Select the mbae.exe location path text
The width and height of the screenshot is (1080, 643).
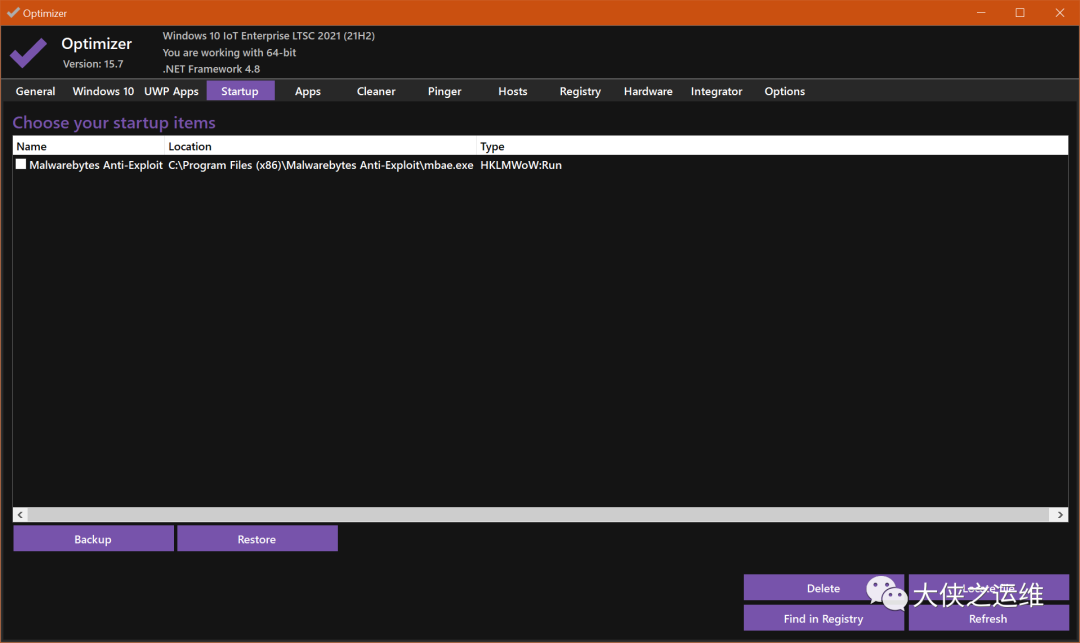(x=321, y=165)
